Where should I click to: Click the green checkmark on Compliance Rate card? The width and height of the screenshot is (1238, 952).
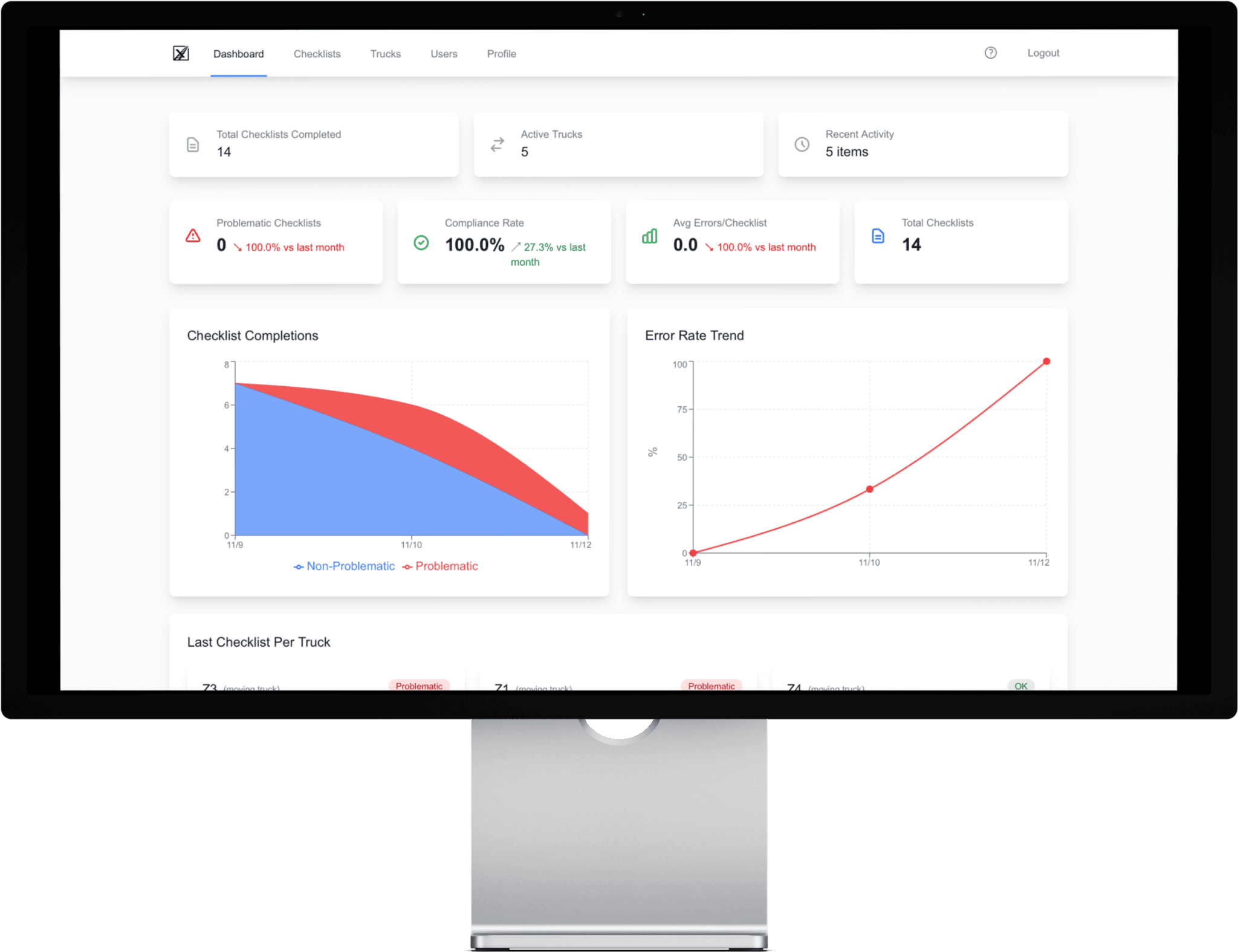(421, 242)
